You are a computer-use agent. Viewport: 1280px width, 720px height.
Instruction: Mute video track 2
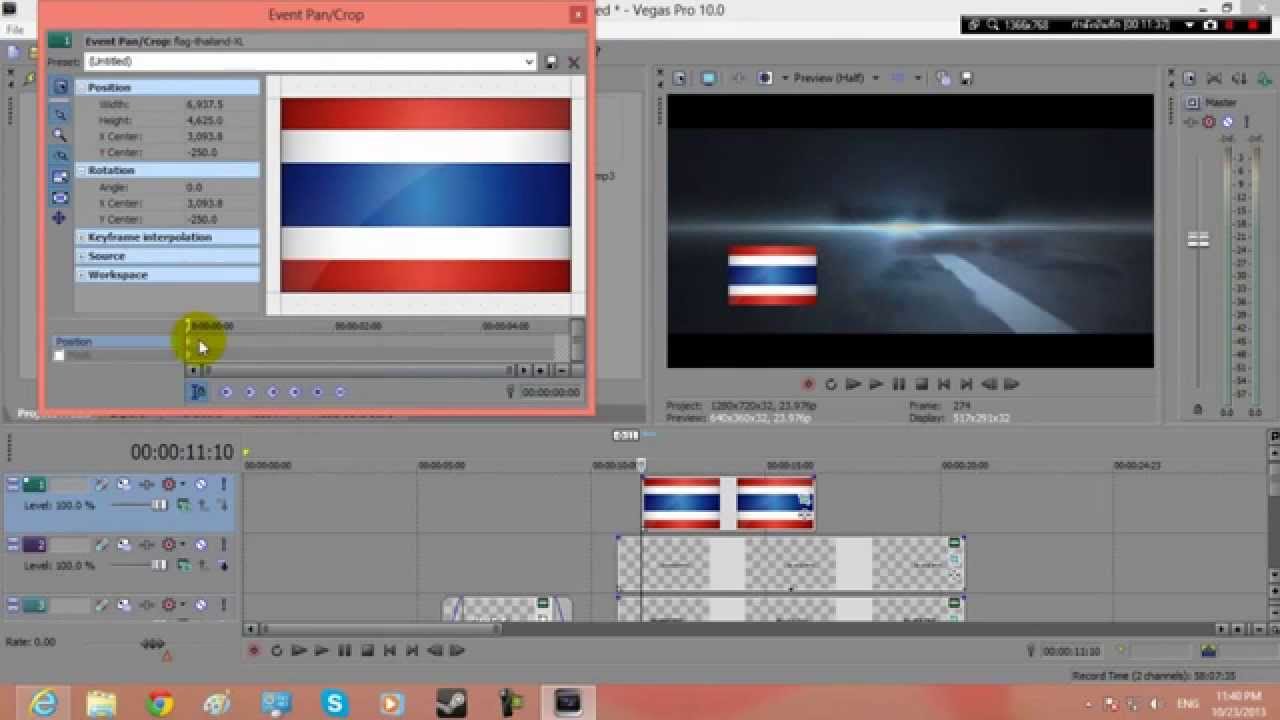(200, 545)
